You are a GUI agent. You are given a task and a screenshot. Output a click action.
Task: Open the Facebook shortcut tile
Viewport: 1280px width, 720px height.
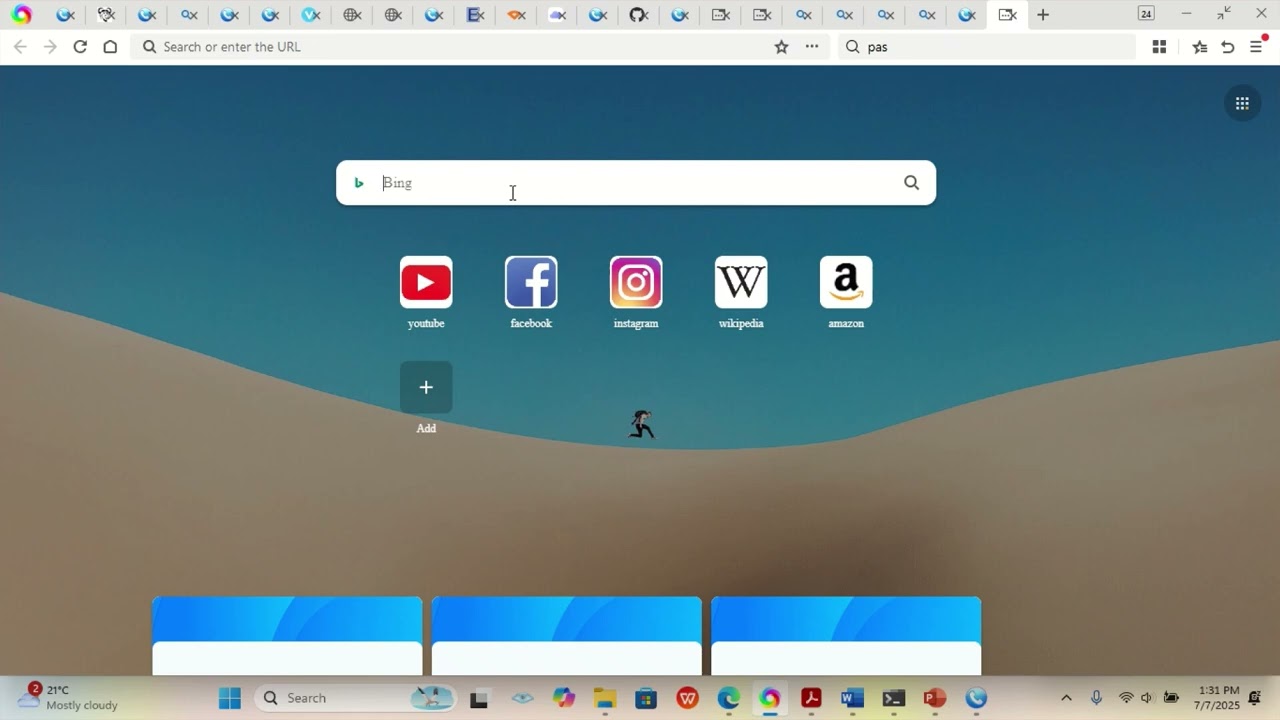click(x=531, y=282)
